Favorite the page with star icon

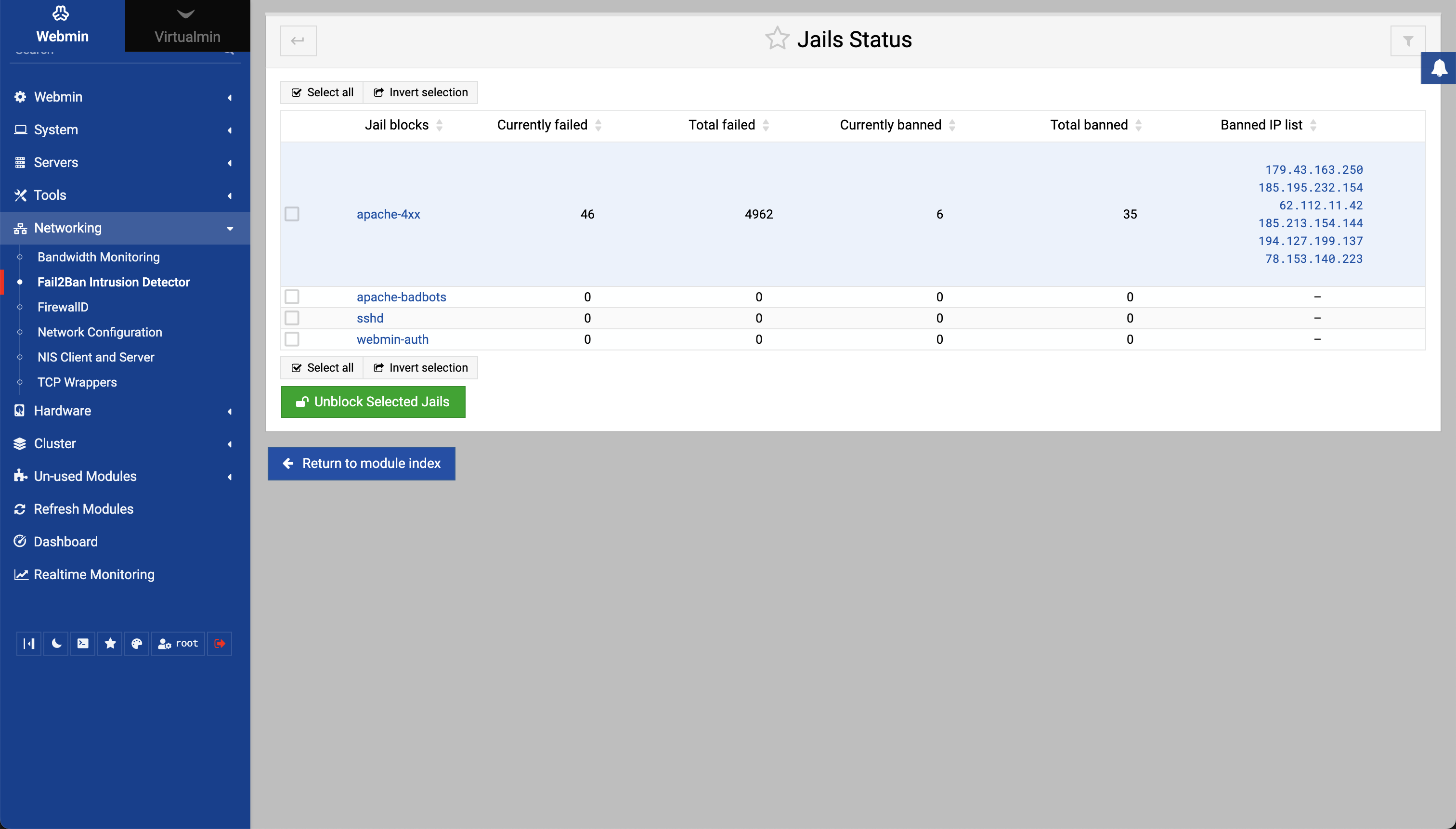[777, 39]
